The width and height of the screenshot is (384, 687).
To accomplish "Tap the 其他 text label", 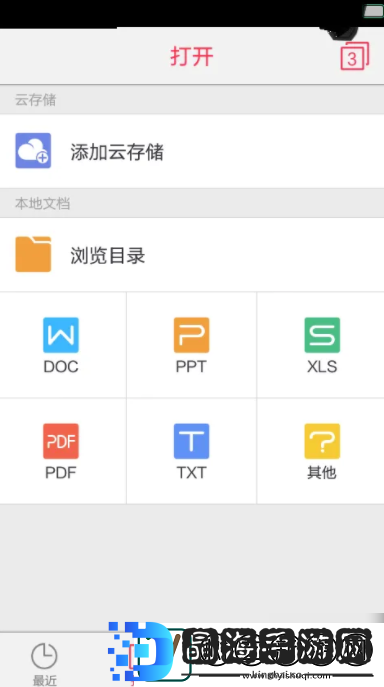I will 322,472.
